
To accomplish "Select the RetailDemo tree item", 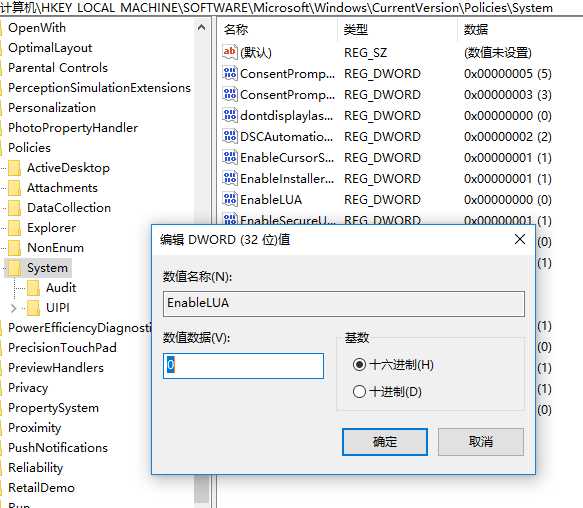I will pyautogui.click(x=41, y=488).
